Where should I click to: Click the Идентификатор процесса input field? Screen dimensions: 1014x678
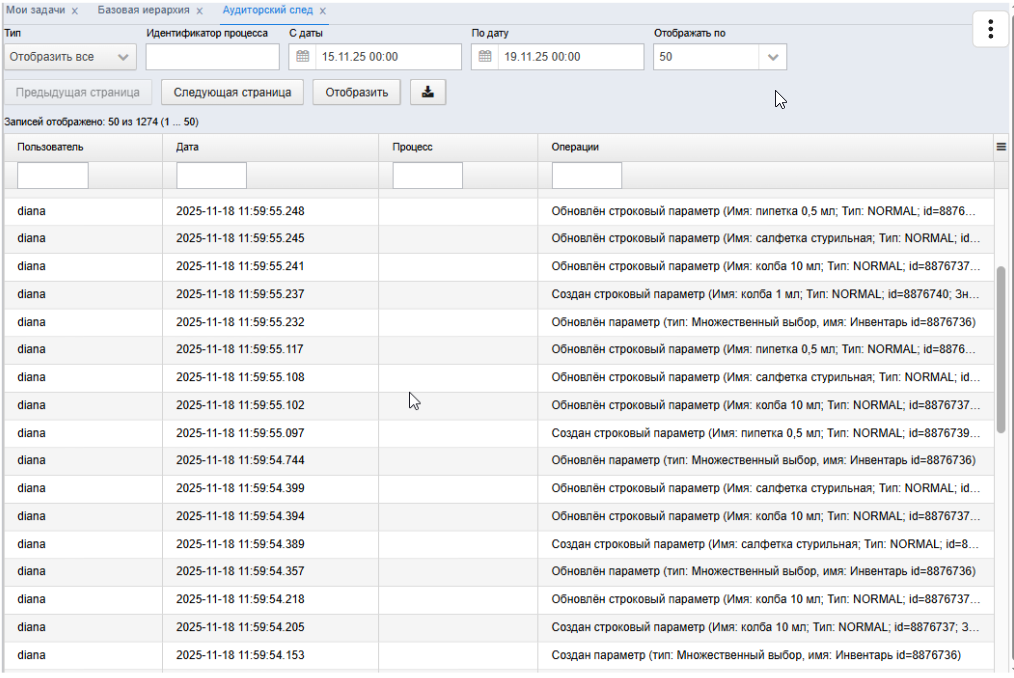212,57
